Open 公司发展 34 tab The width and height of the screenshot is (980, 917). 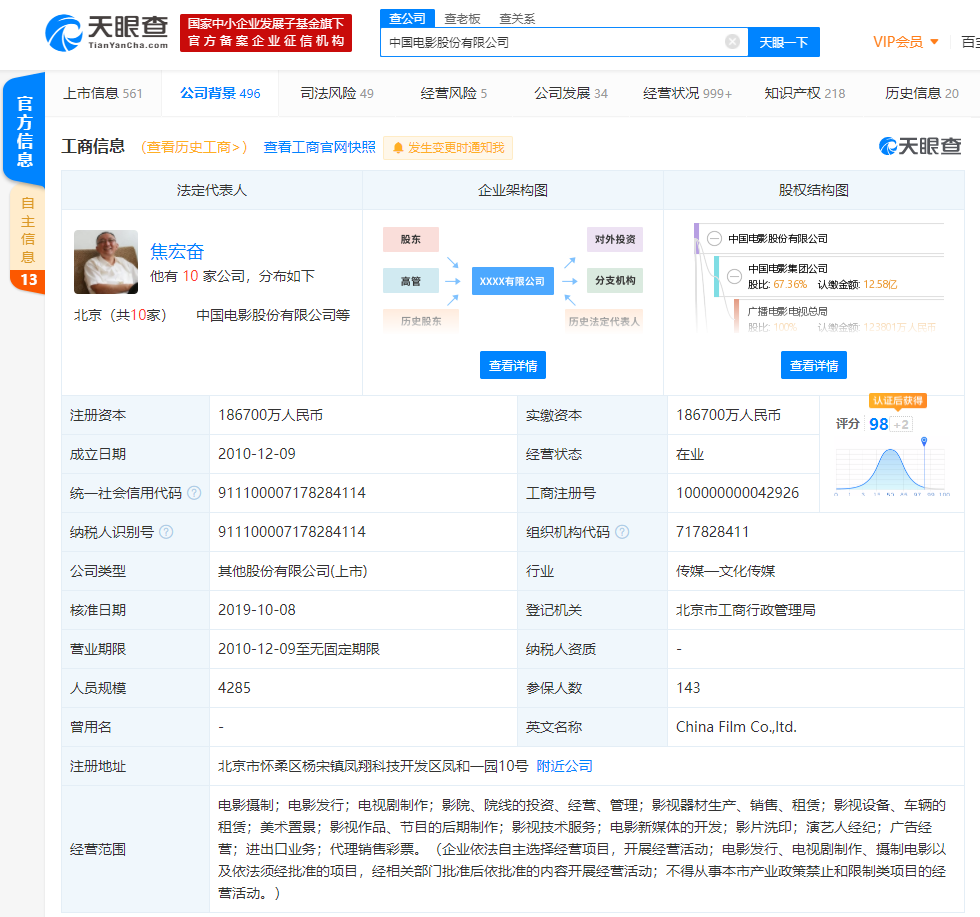pyautogui.click(x=571, y=94)
